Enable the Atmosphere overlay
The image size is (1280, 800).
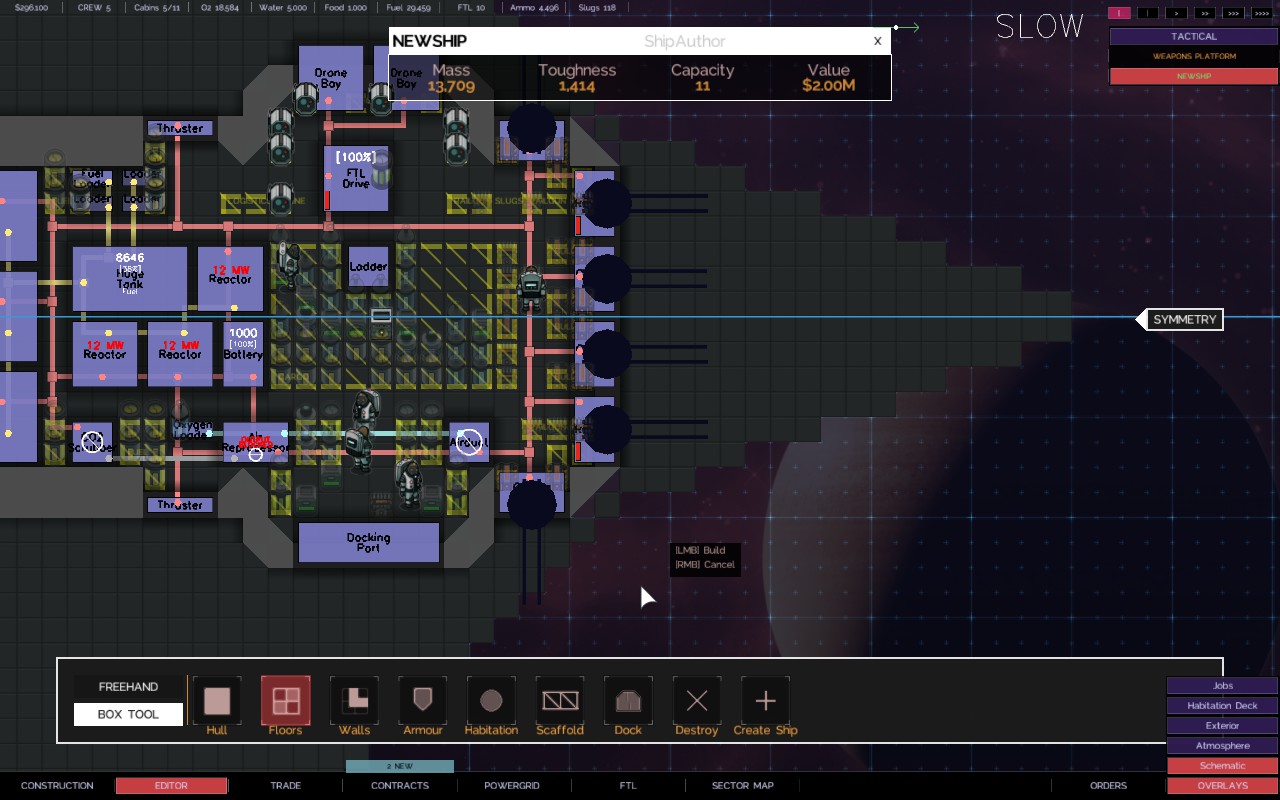1222,745
